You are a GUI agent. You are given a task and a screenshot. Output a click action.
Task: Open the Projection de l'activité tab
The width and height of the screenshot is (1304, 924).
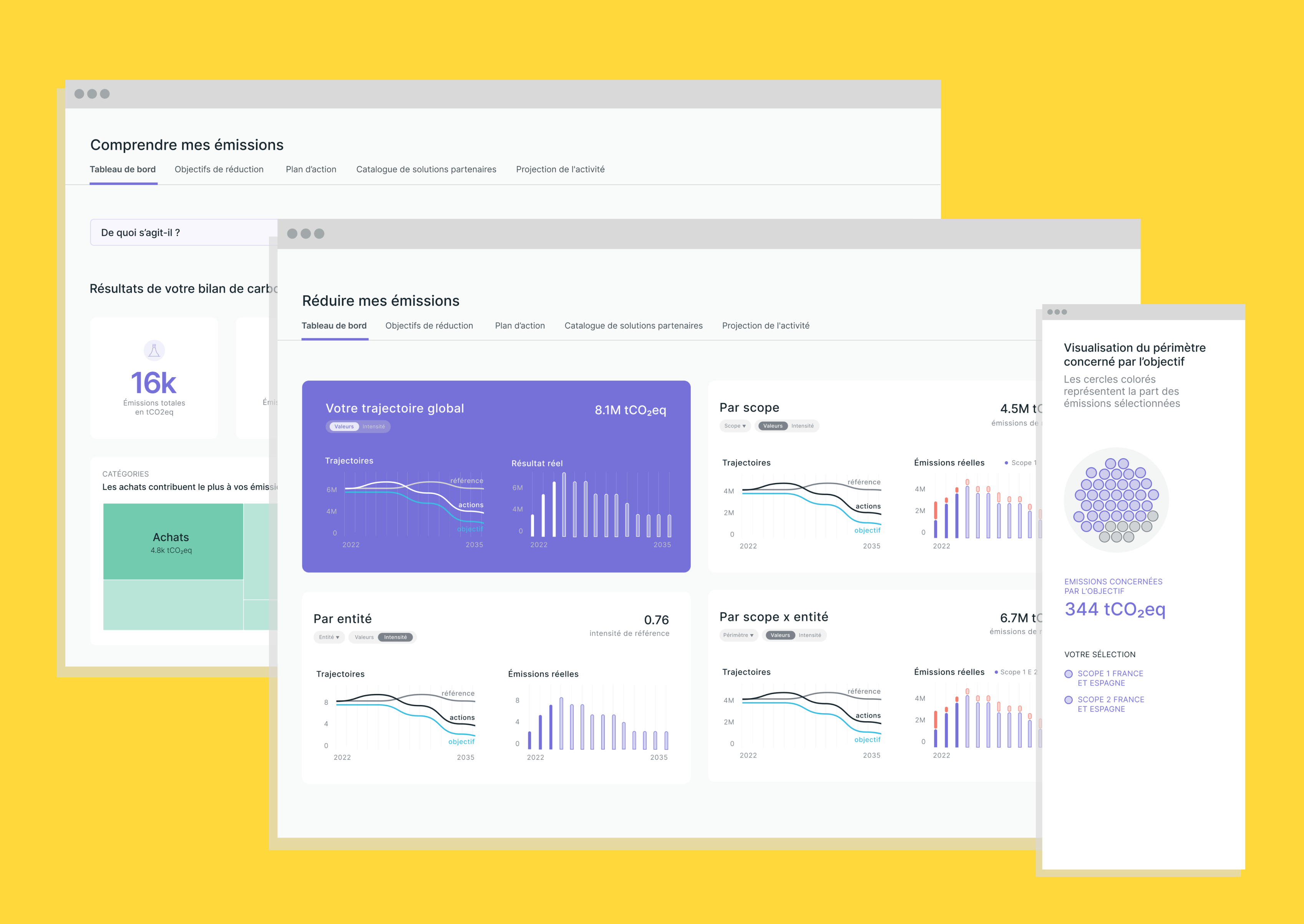(766, 325)
